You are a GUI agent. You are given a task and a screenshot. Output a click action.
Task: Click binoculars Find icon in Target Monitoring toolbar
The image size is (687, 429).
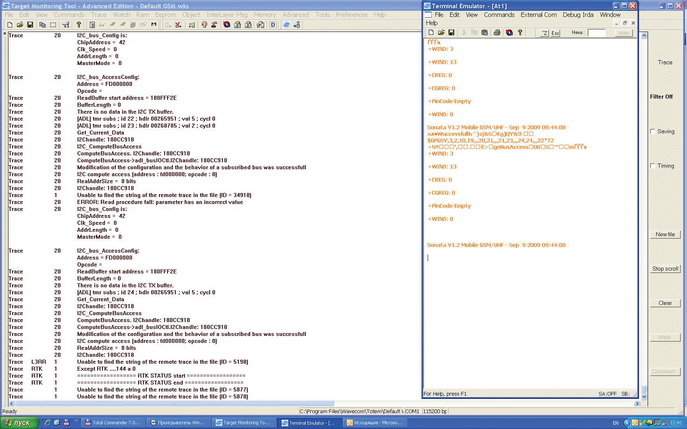(x=153, y=25)
